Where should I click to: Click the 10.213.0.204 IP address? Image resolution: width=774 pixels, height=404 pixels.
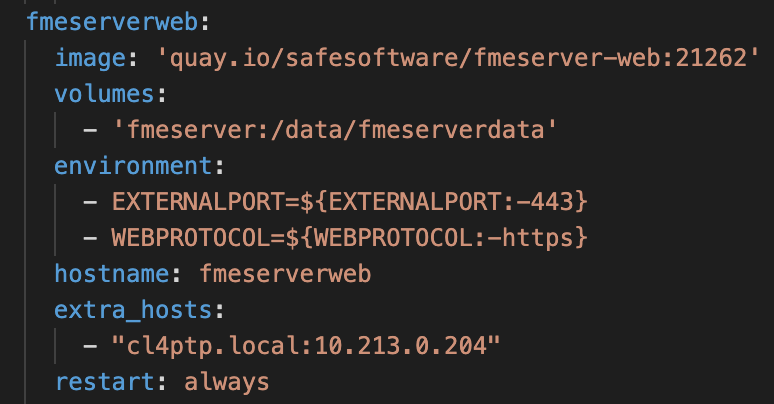click(401, 346)
